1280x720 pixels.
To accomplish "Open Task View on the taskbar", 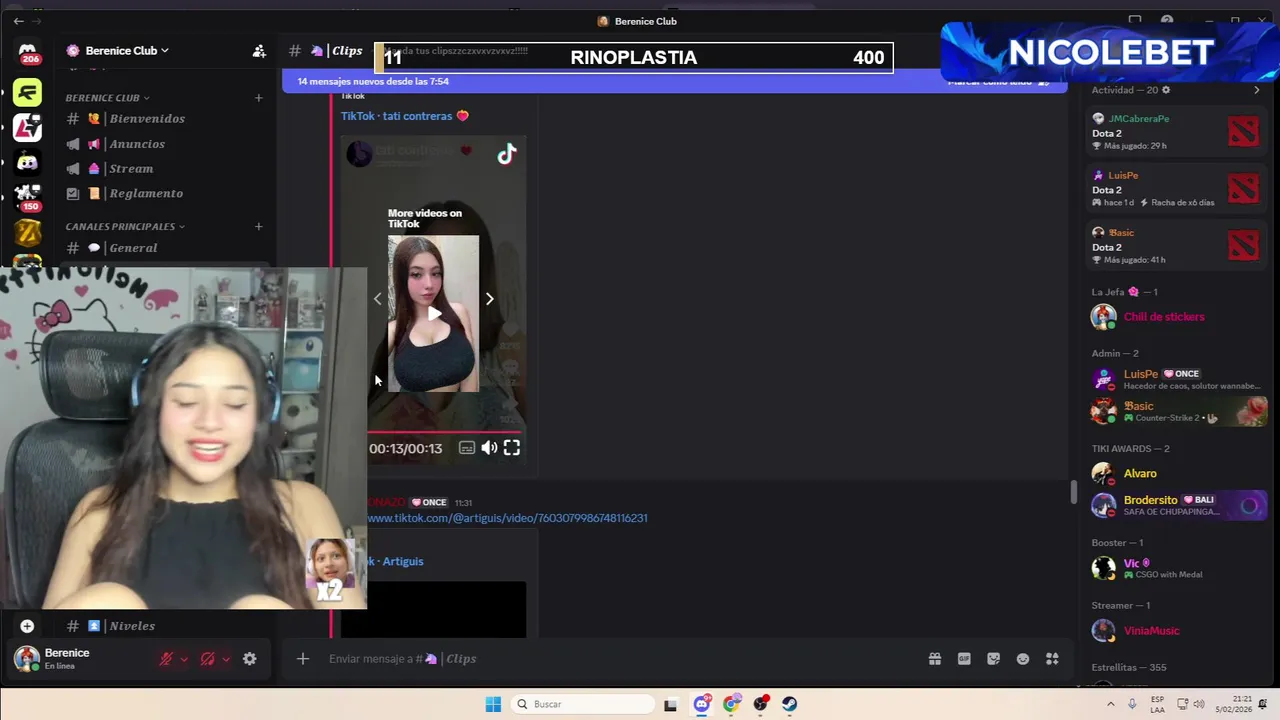I will click(x=671, y=704).
